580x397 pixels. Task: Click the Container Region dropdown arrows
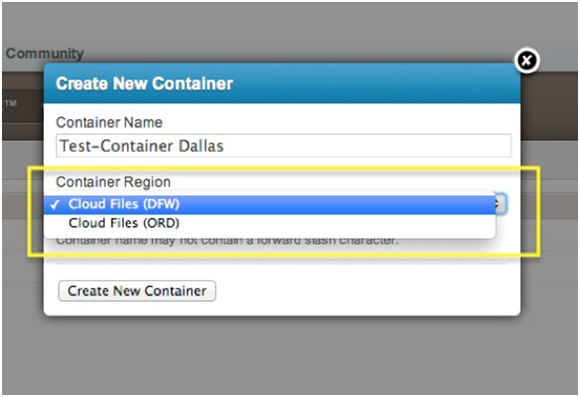click(x=500, y=204)
